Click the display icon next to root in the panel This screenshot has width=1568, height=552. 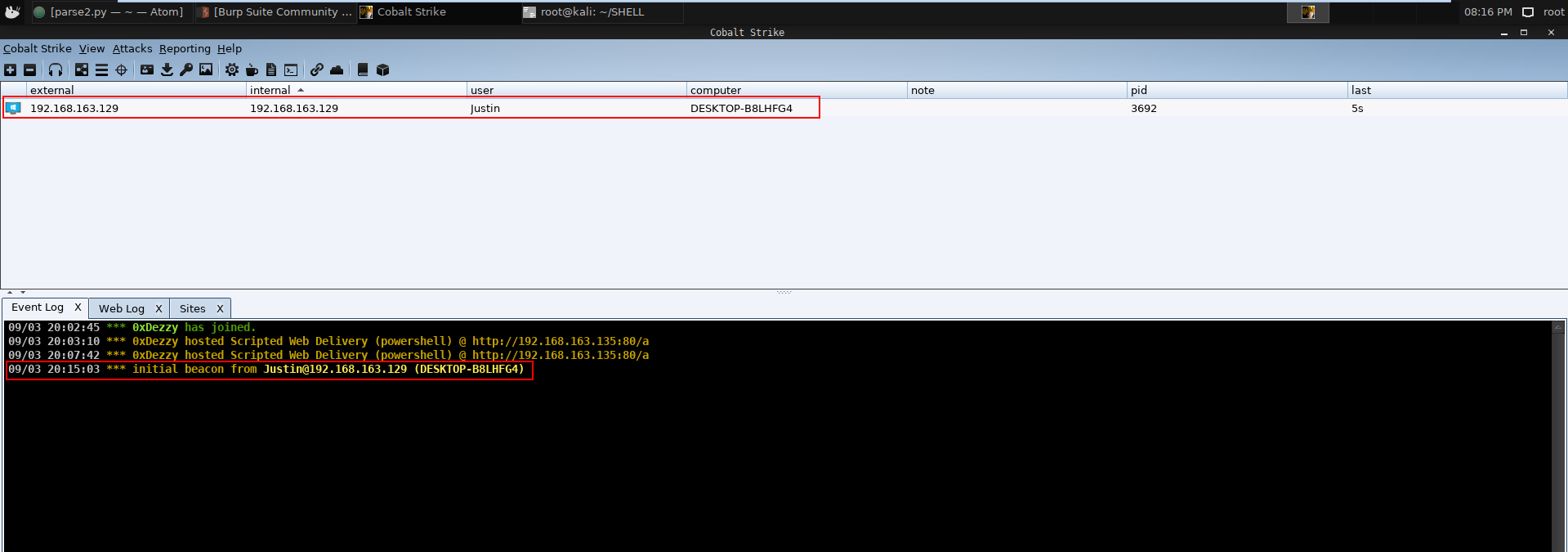coord(1528,12)
